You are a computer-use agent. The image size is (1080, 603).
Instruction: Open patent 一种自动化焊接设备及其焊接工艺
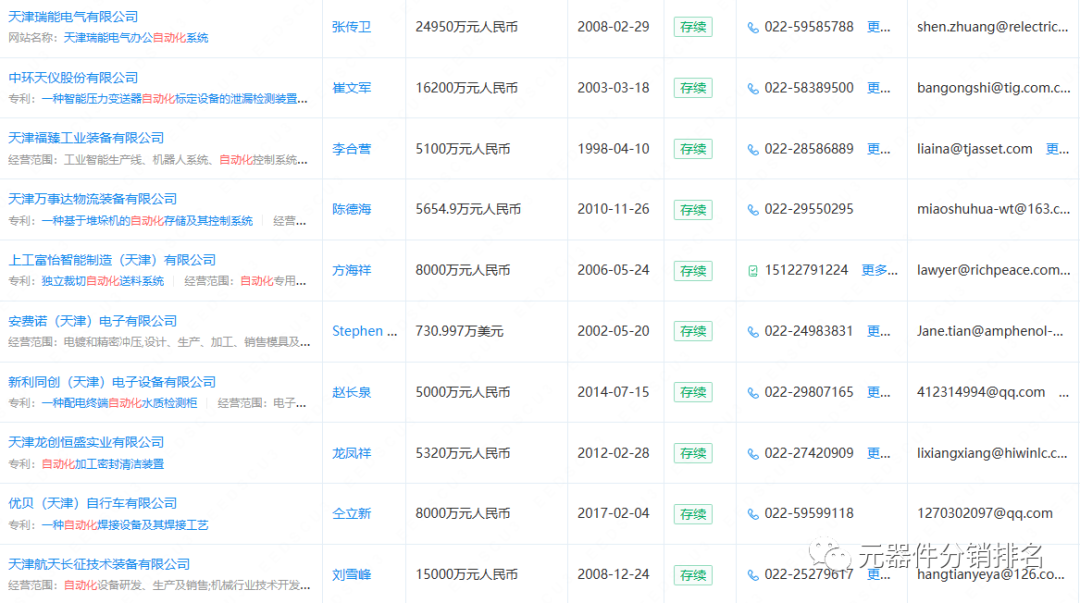point(125,525)
